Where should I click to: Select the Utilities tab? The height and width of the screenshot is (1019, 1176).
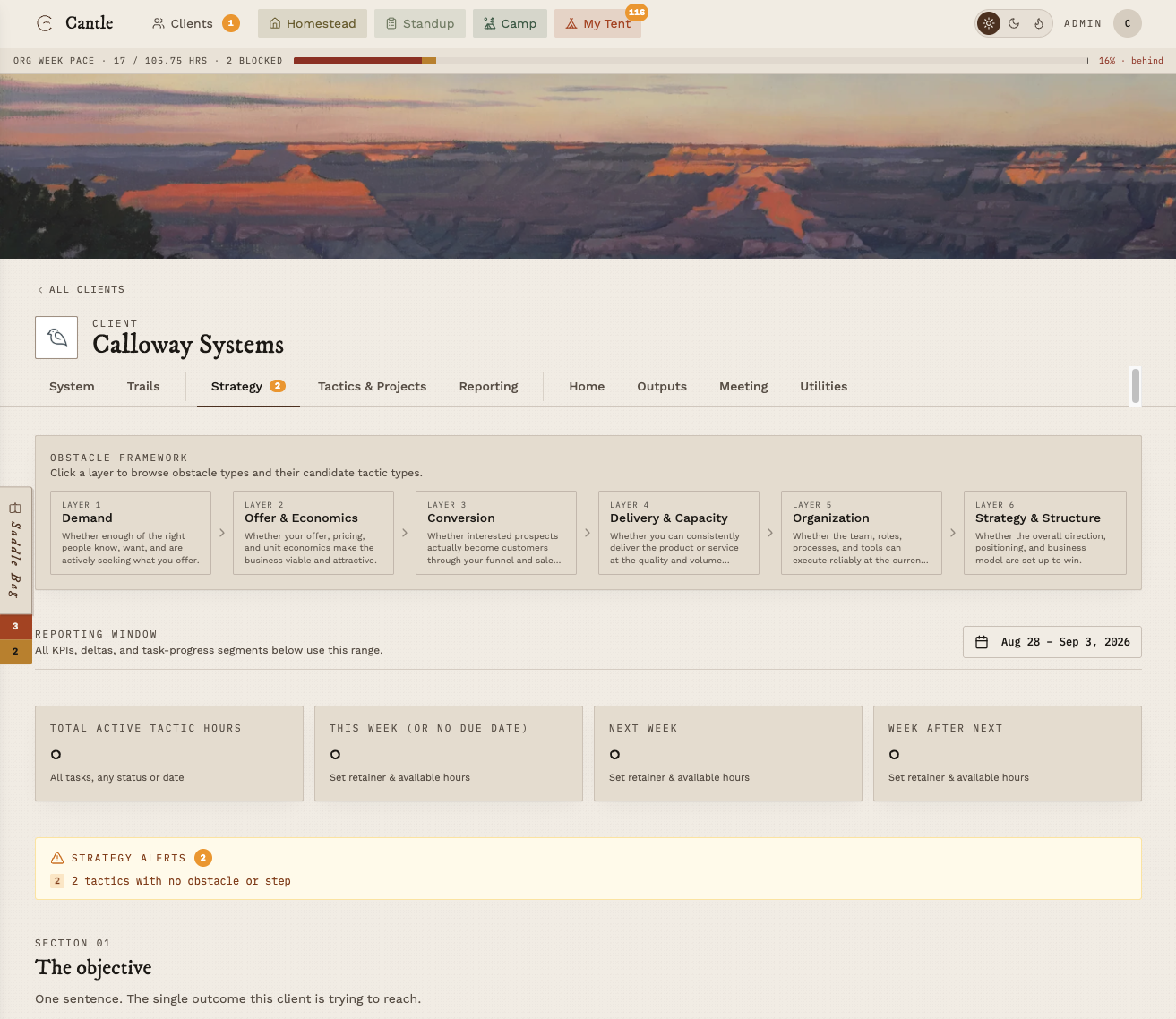coord(823,387)
